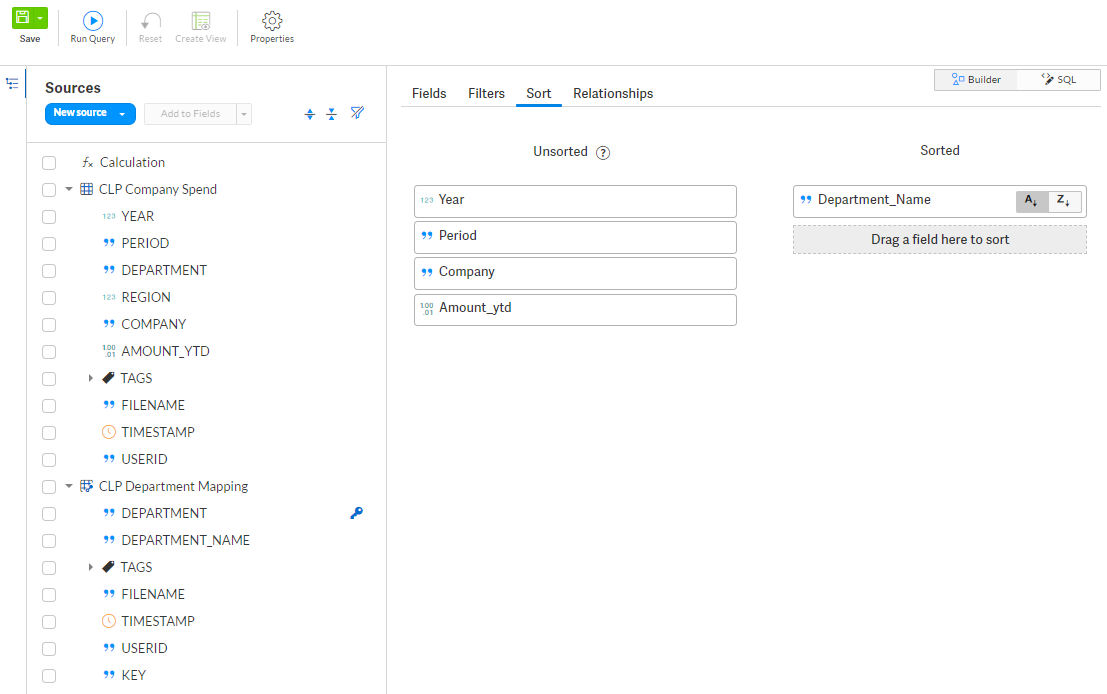The height and width of the screenshot is (694, 1107).
Task: Select the KEY field in sources
Action: 133,675
